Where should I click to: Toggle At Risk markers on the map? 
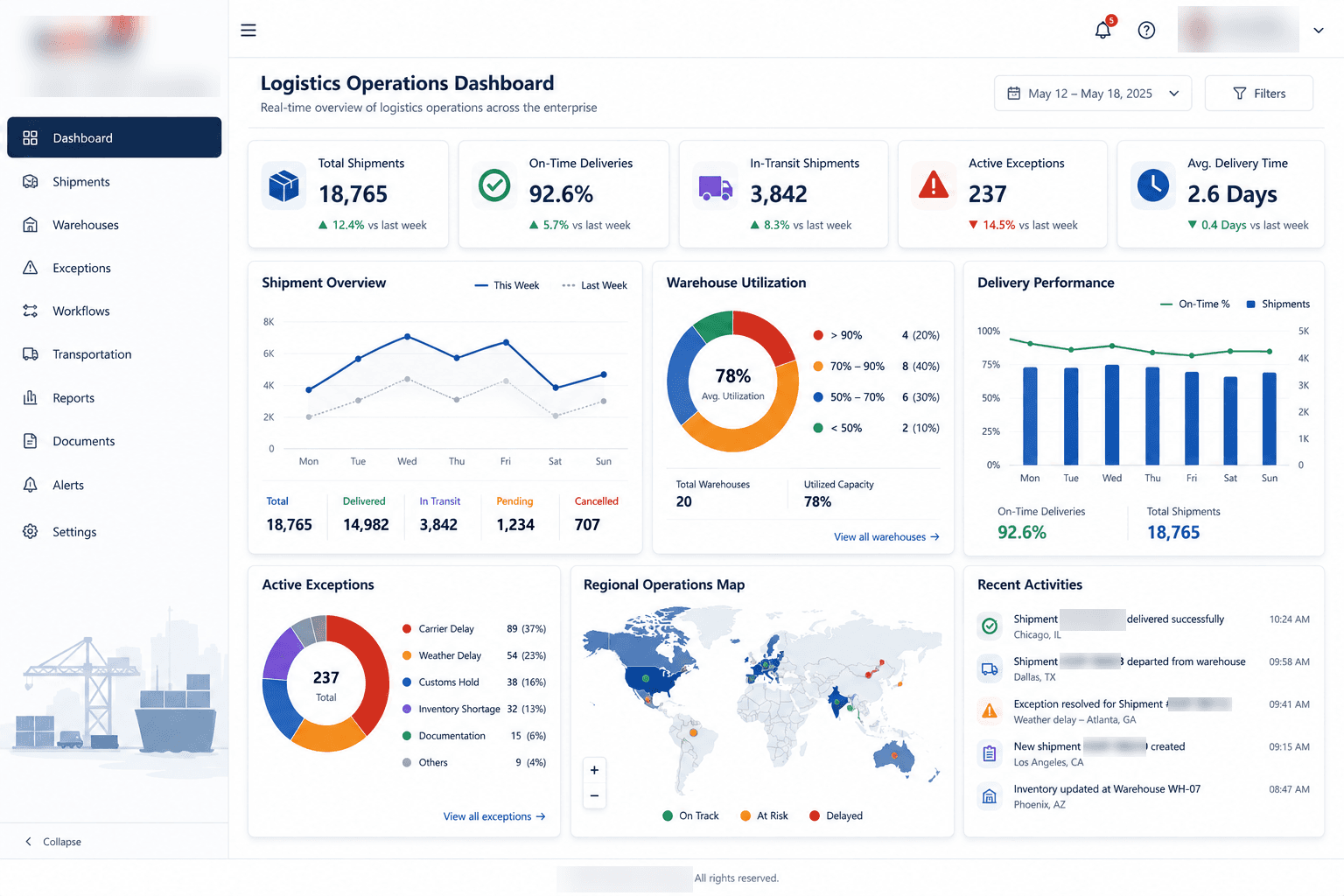[x=764, y=815]
